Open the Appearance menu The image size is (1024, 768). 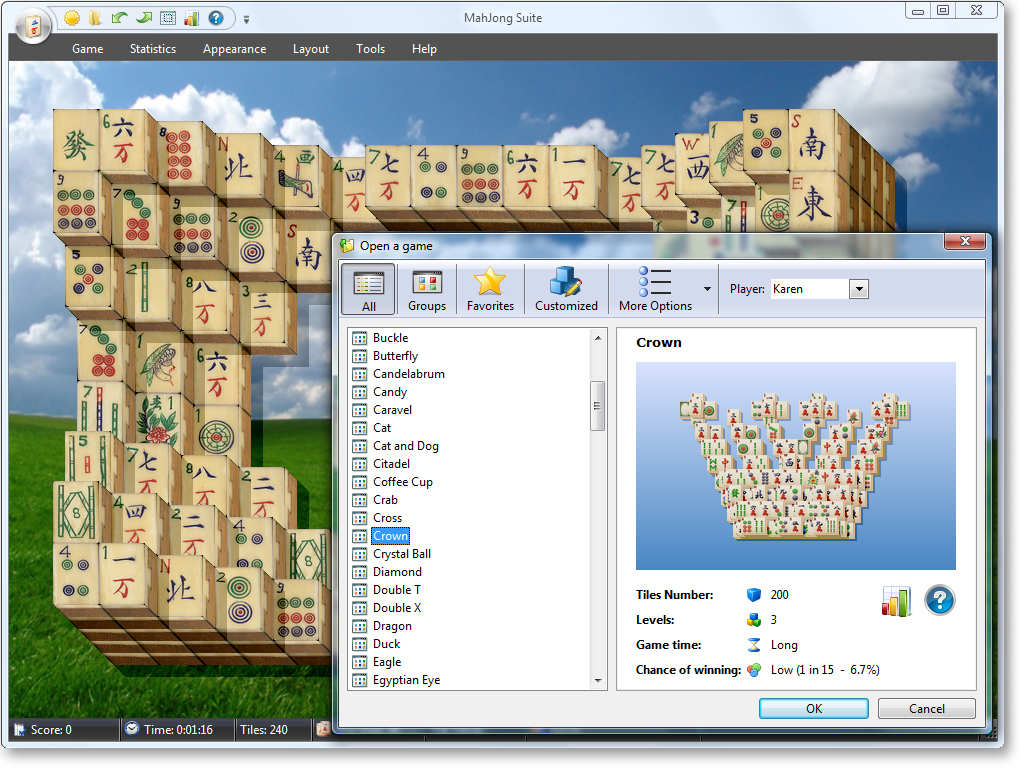(x=234, y=49)
